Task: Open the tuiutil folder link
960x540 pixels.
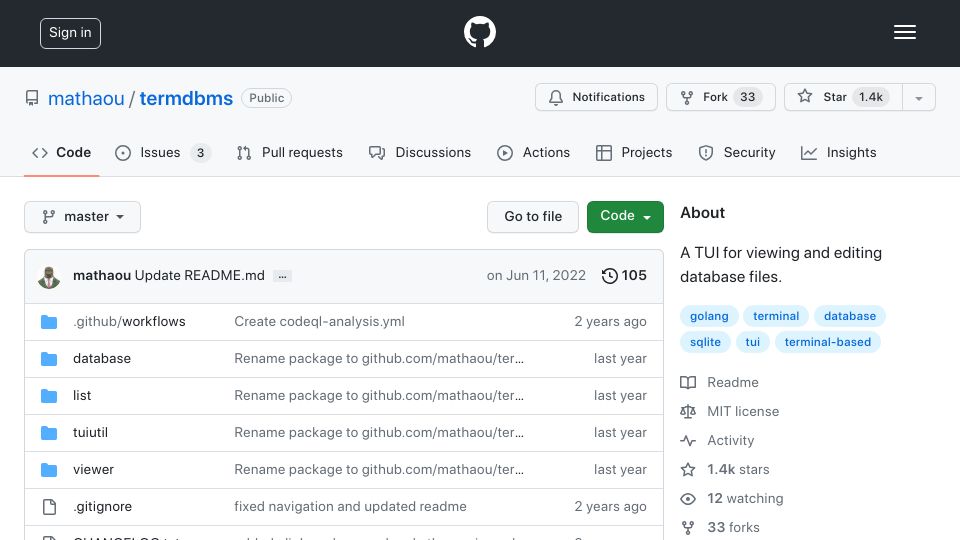Action: tap(91, 433)
